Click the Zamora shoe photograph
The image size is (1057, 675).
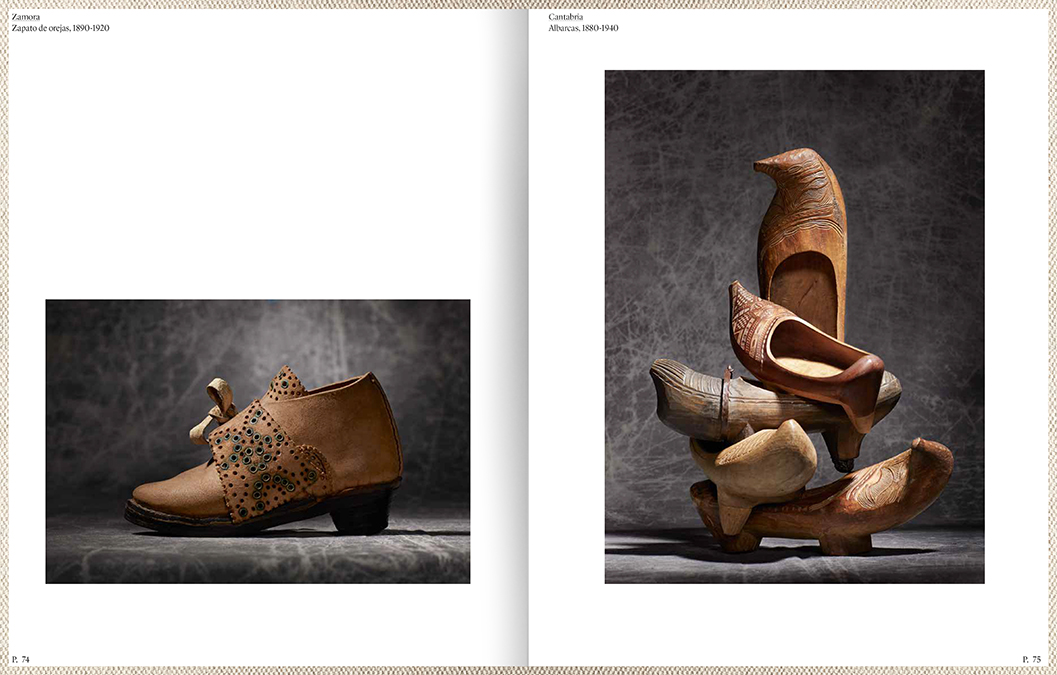click(x=258, y=442)
